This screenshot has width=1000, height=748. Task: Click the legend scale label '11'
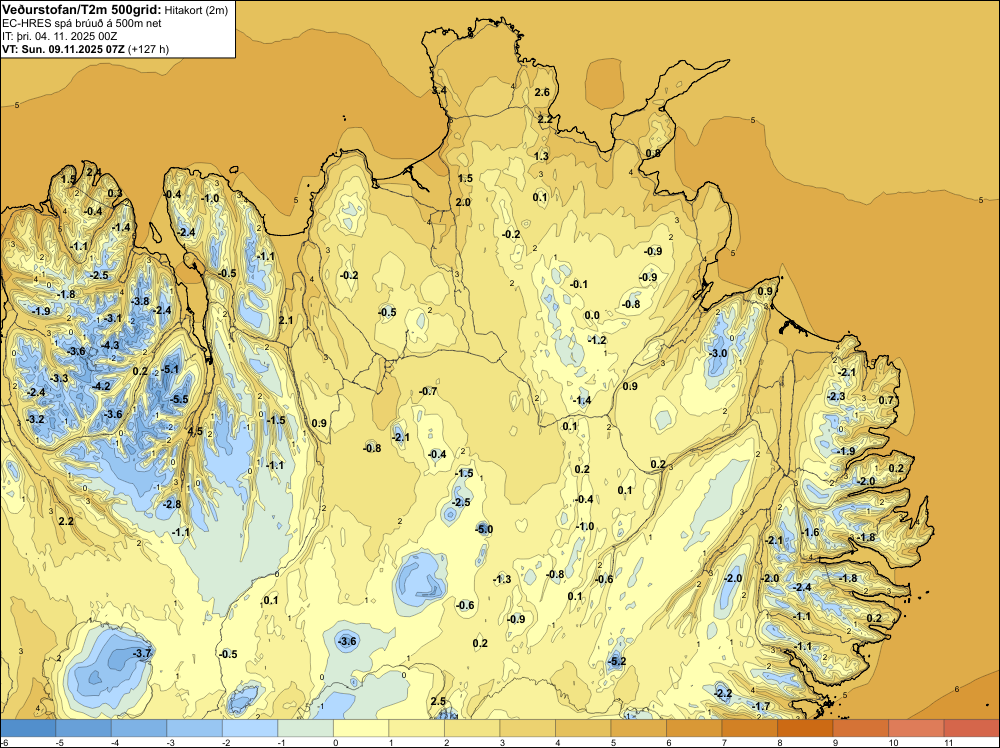click(x=948, y=742)
